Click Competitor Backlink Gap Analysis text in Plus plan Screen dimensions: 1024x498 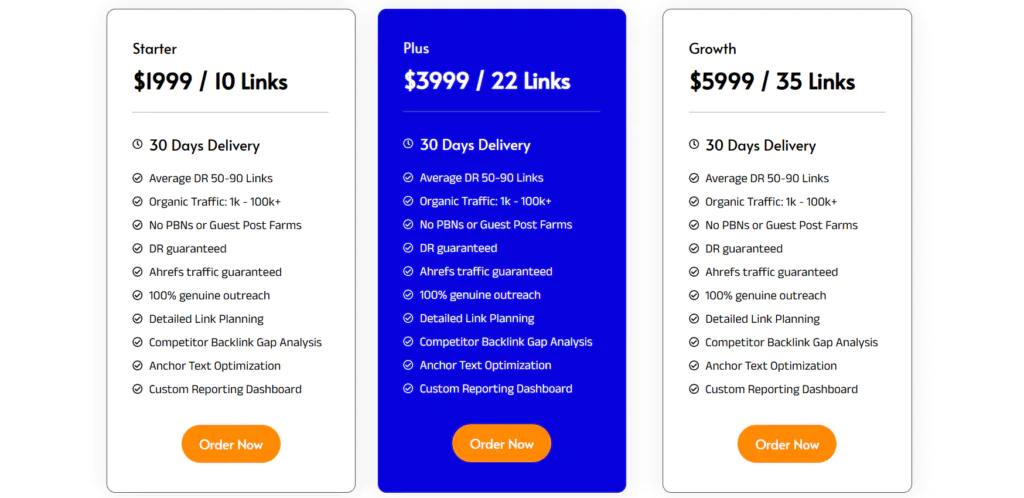pyautogui.click(x=506, y=342)
